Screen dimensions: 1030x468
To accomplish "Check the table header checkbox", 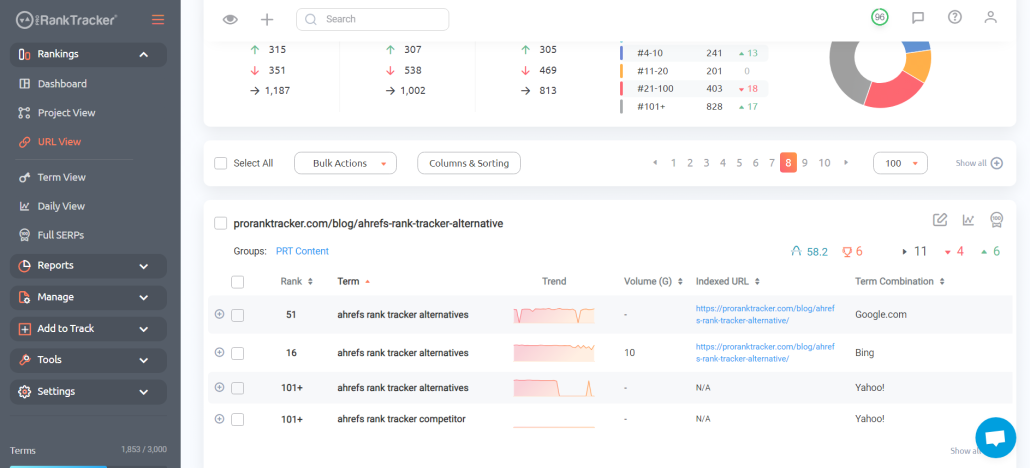I will point(237,282).
